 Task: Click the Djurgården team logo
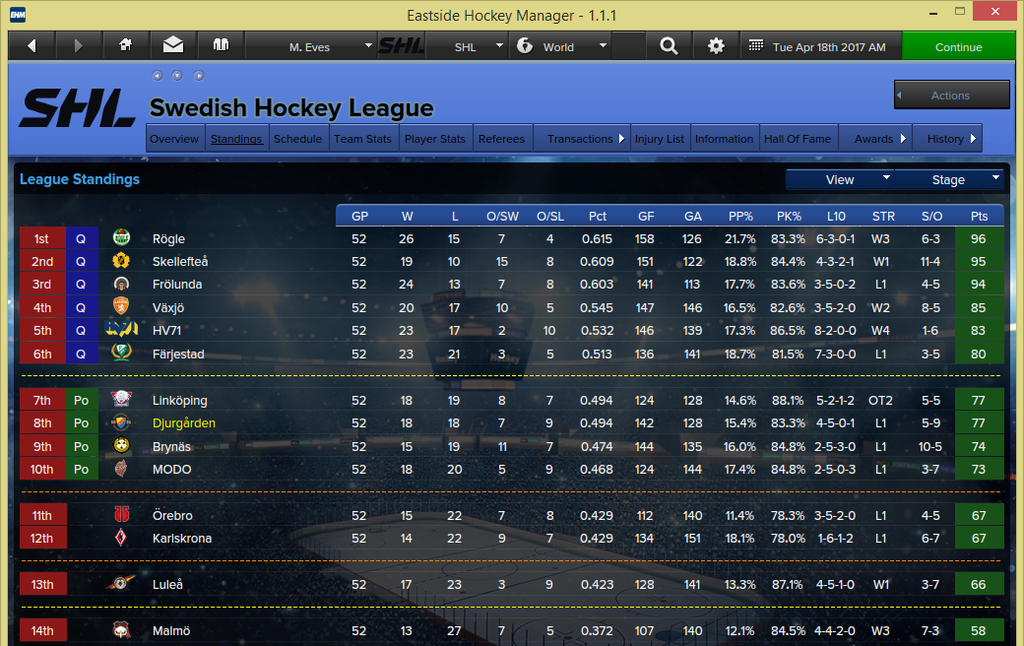[x=121, y=422]
